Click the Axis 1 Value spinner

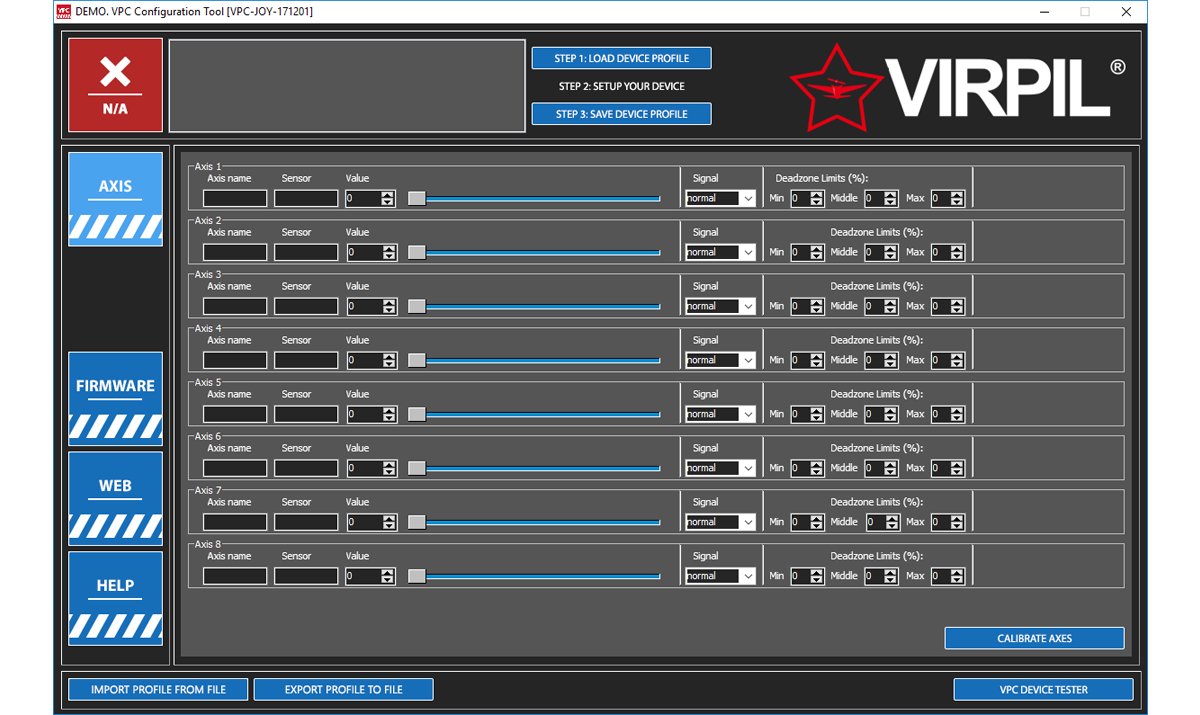pyautogui.click(x=371, y=198)
